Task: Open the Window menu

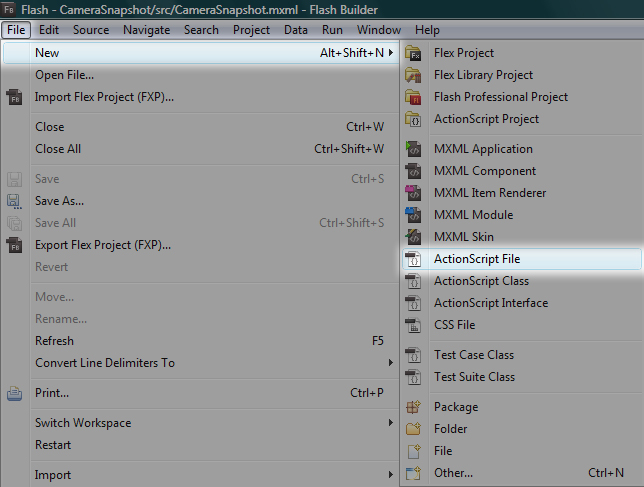Action: click(x=379, y=30)
